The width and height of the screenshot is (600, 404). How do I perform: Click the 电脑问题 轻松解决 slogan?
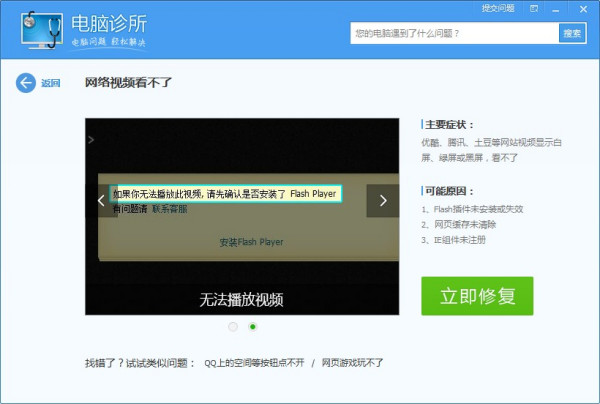point(109,42)
